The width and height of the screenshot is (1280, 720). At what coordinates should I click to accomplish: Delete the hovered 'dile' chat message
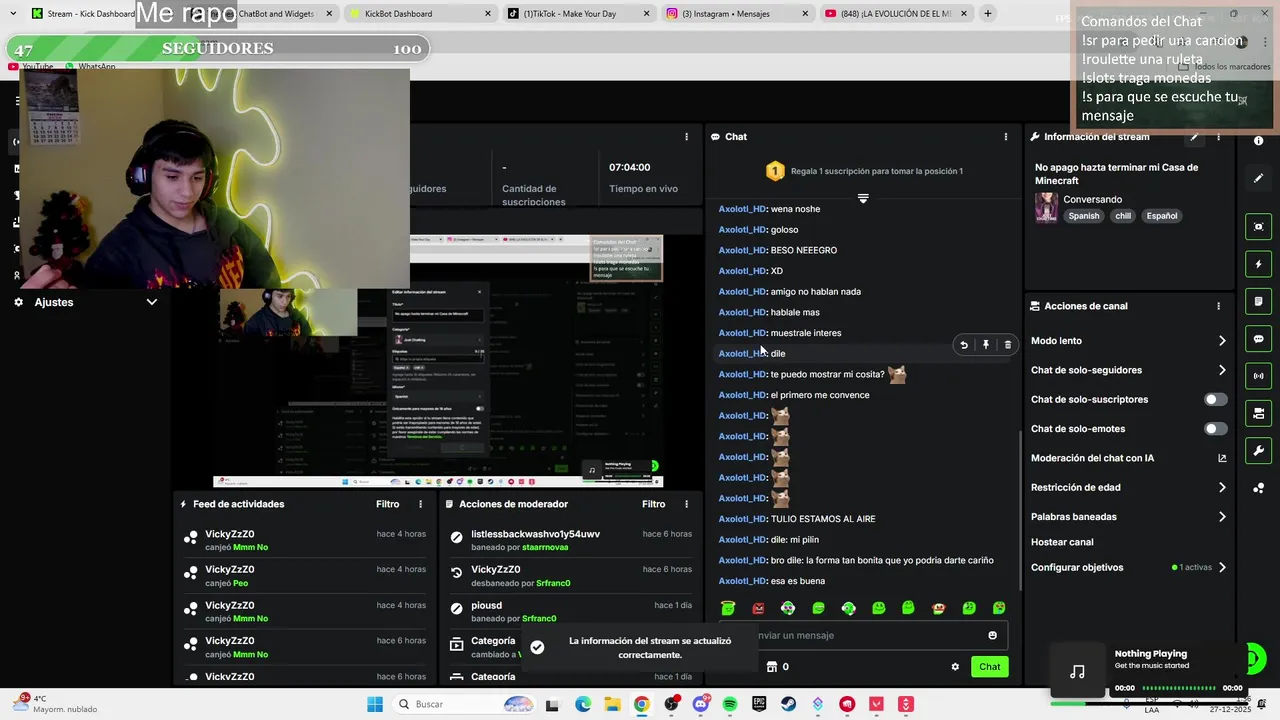(1007, 345)
